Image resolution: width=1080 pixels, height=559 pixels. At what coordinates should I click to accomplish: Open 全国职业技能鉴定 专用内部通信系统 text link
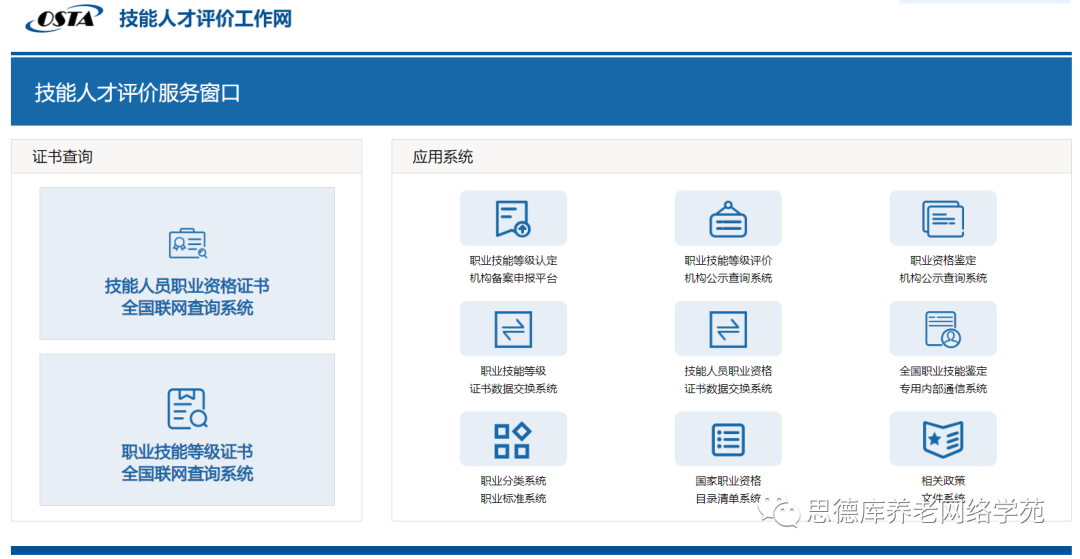point(943,379)
